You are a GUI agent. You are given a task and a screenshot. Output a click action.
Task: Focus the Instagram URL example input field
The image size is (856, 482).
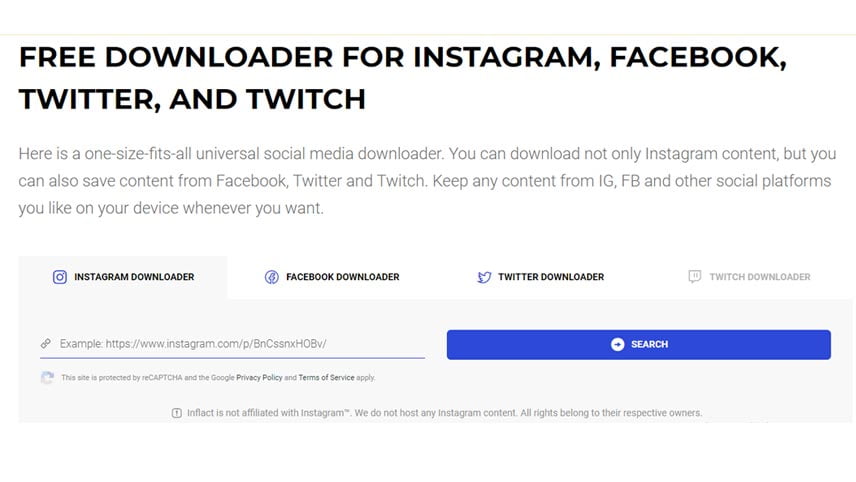(x=233, y=344)
